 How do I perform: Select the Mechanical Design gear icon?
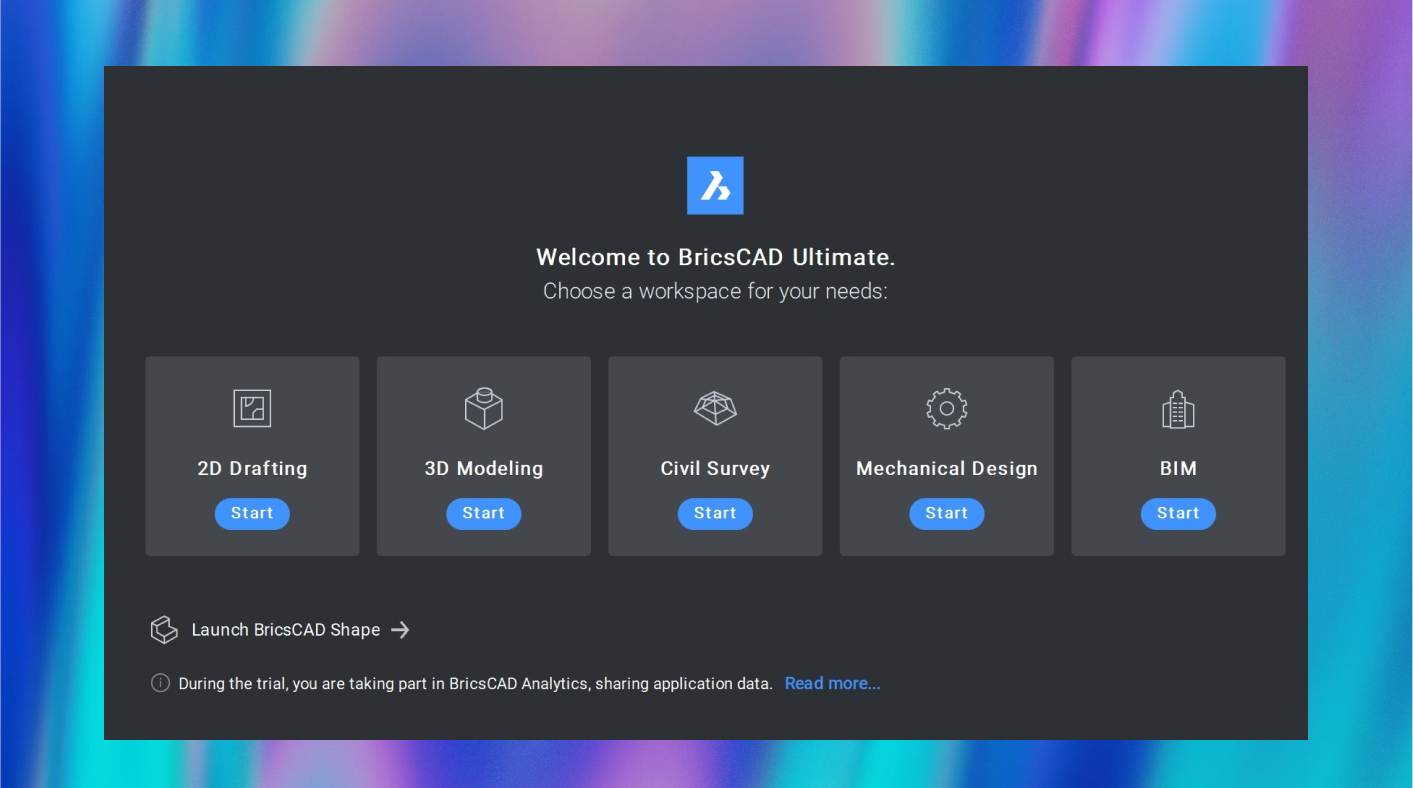[x=947, y=408]
